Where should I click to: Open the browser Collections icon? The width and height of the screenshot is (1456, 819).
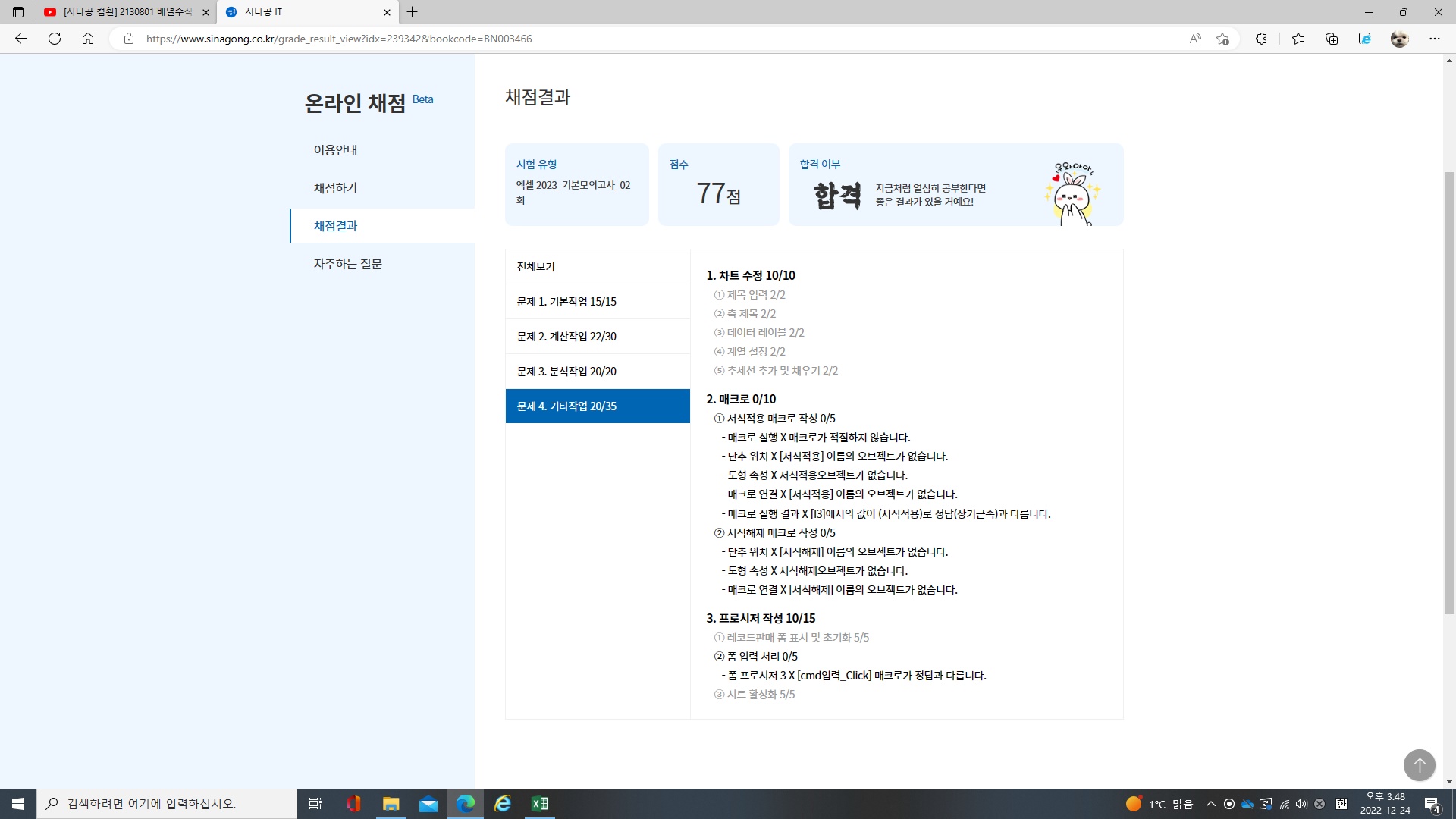pos(1332,39)
